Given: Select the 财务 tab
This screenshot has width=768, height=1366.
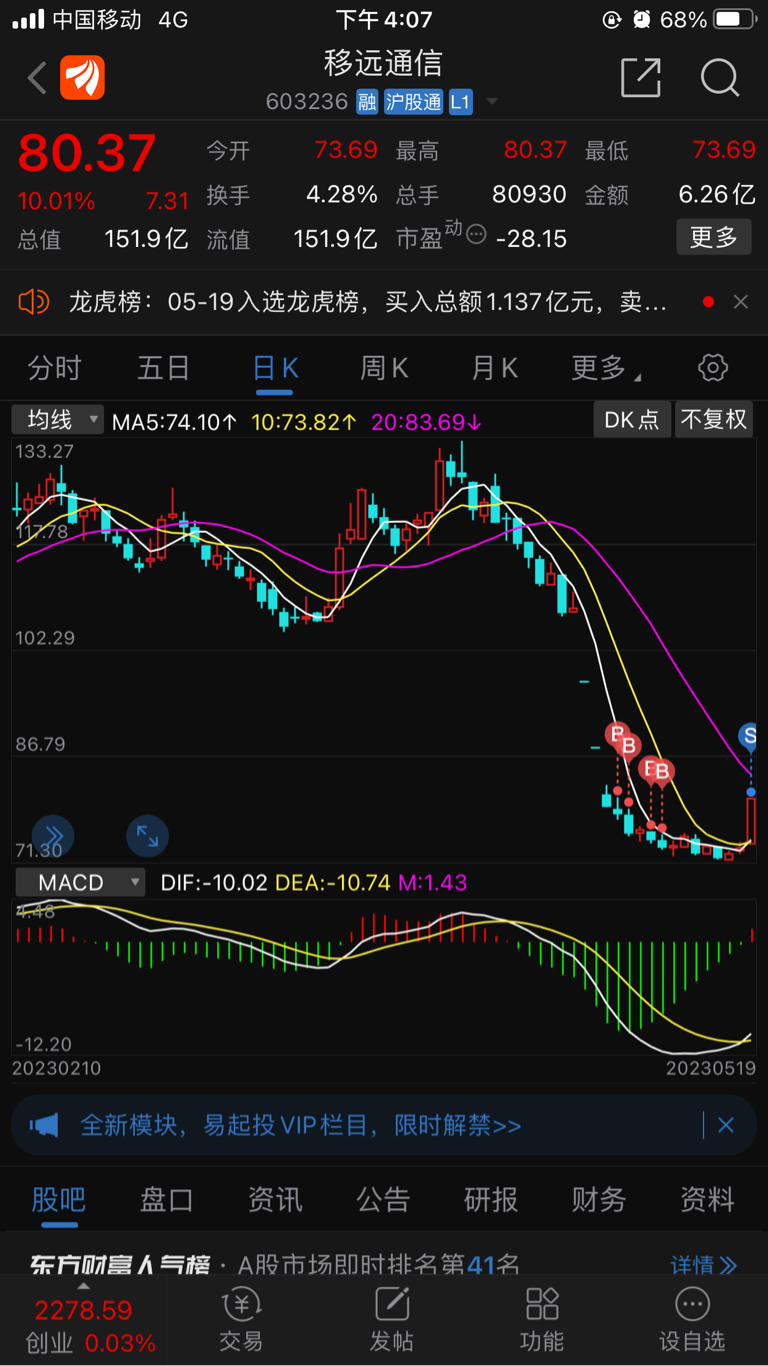Looking at the screenshot, I should [x=599, y=1199].
